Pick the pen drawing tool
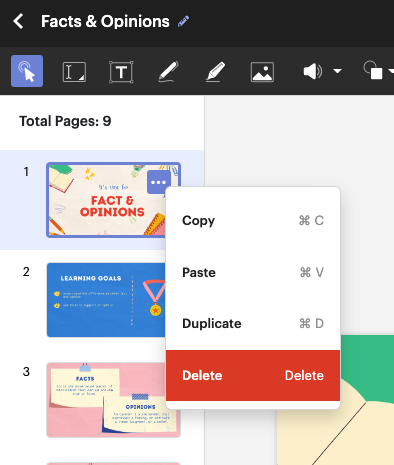This screenshot has width=394, height=465. tap(168, 71)
